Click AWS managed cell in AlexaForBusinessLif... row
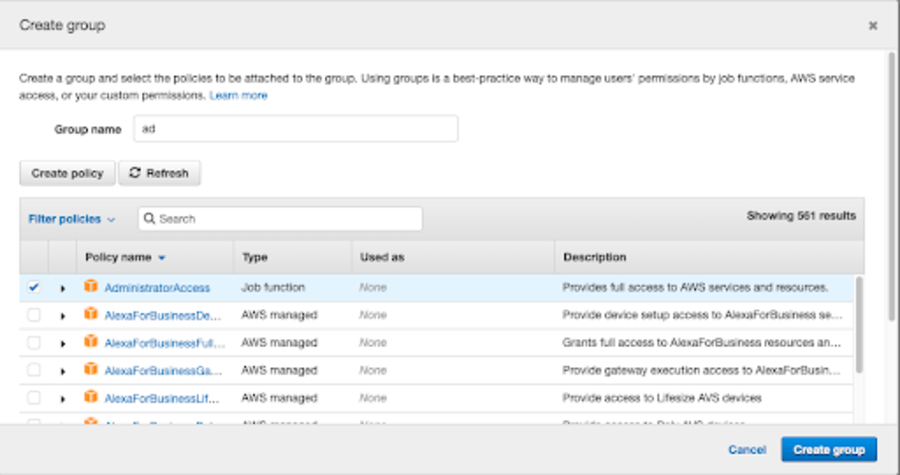Image resolution: width=900 pixels, height=475 pixels. point(279,398)
